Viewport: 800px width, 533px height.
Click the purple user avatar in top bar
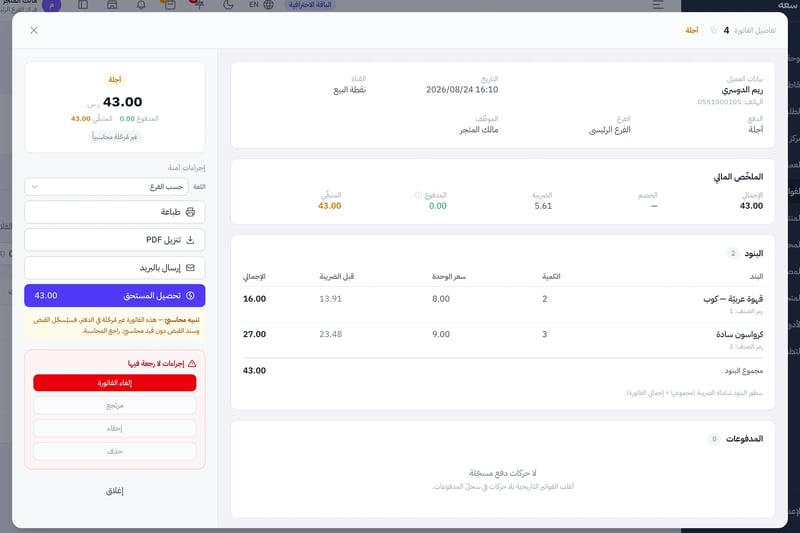coord(52,5)
